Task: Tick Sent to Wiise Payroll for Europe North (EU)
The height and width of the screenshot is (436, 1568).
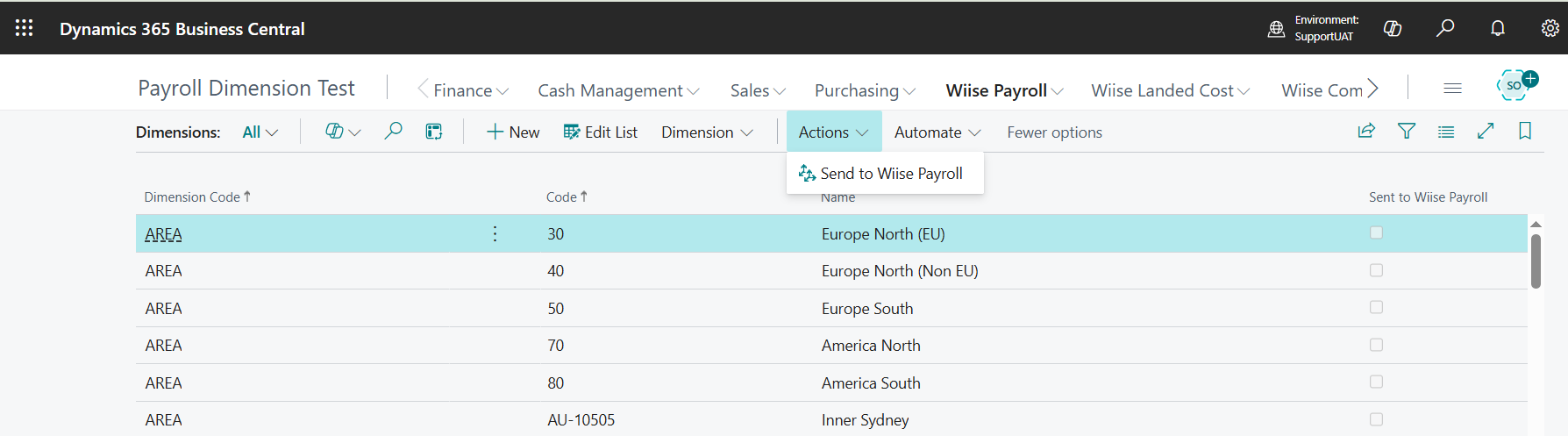Action: (1376, 232)
